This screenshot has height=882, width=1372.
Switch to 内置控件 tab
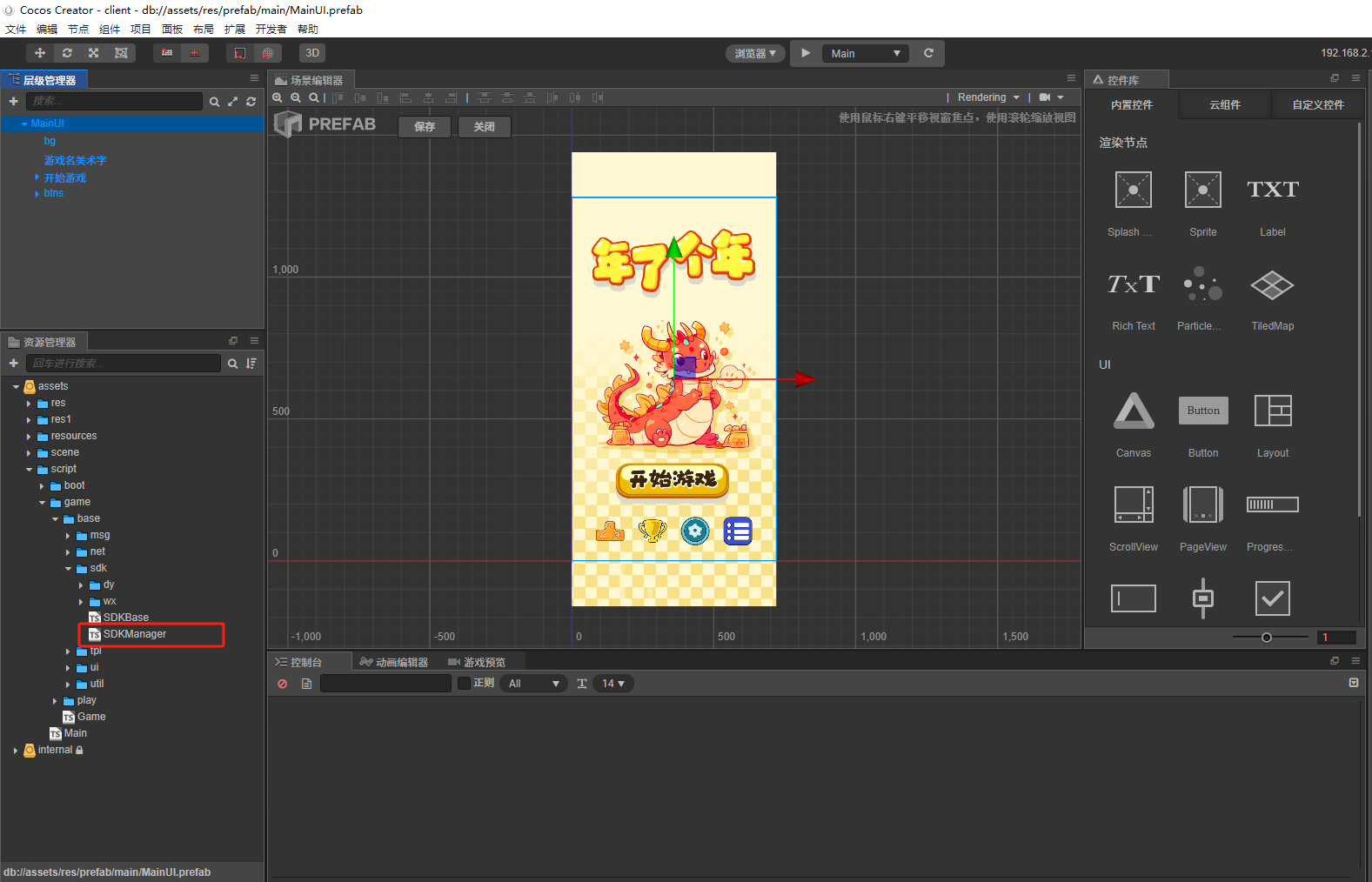pyautogui.click(x=1131, y=105)
